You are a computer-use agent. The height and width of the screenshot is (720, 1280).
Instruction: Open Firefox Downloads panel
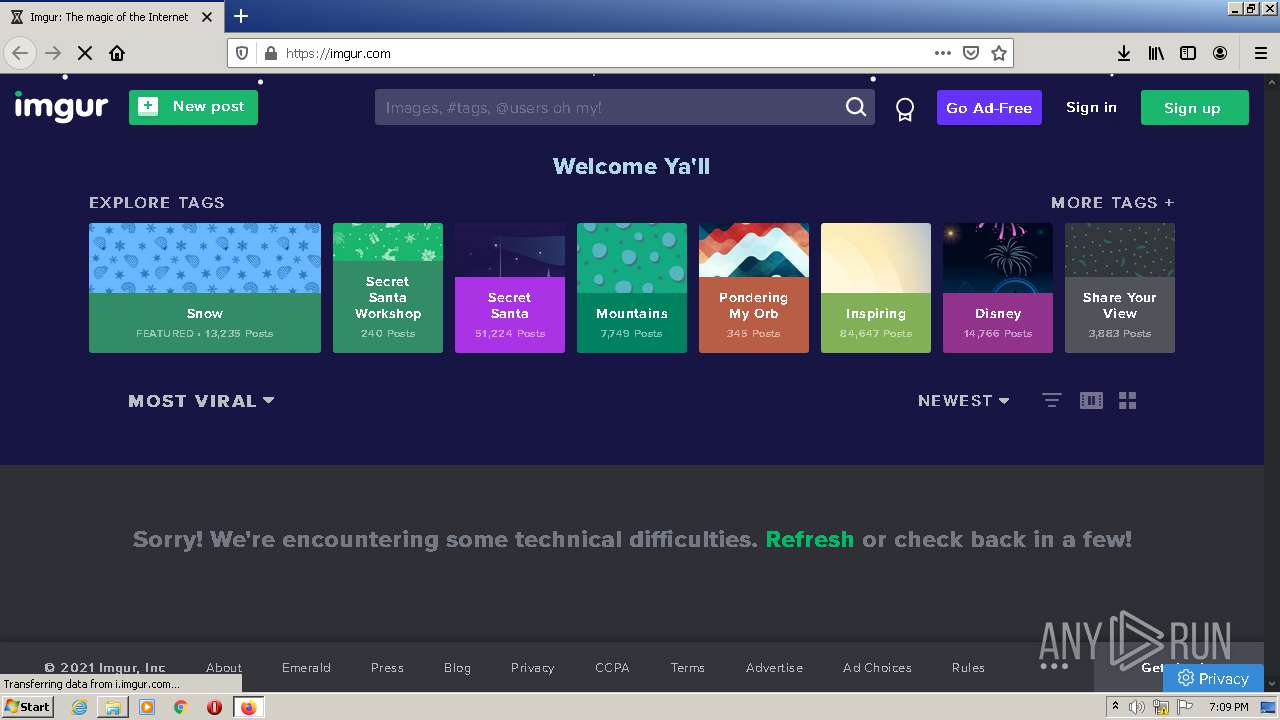(x=1124, y=53)
